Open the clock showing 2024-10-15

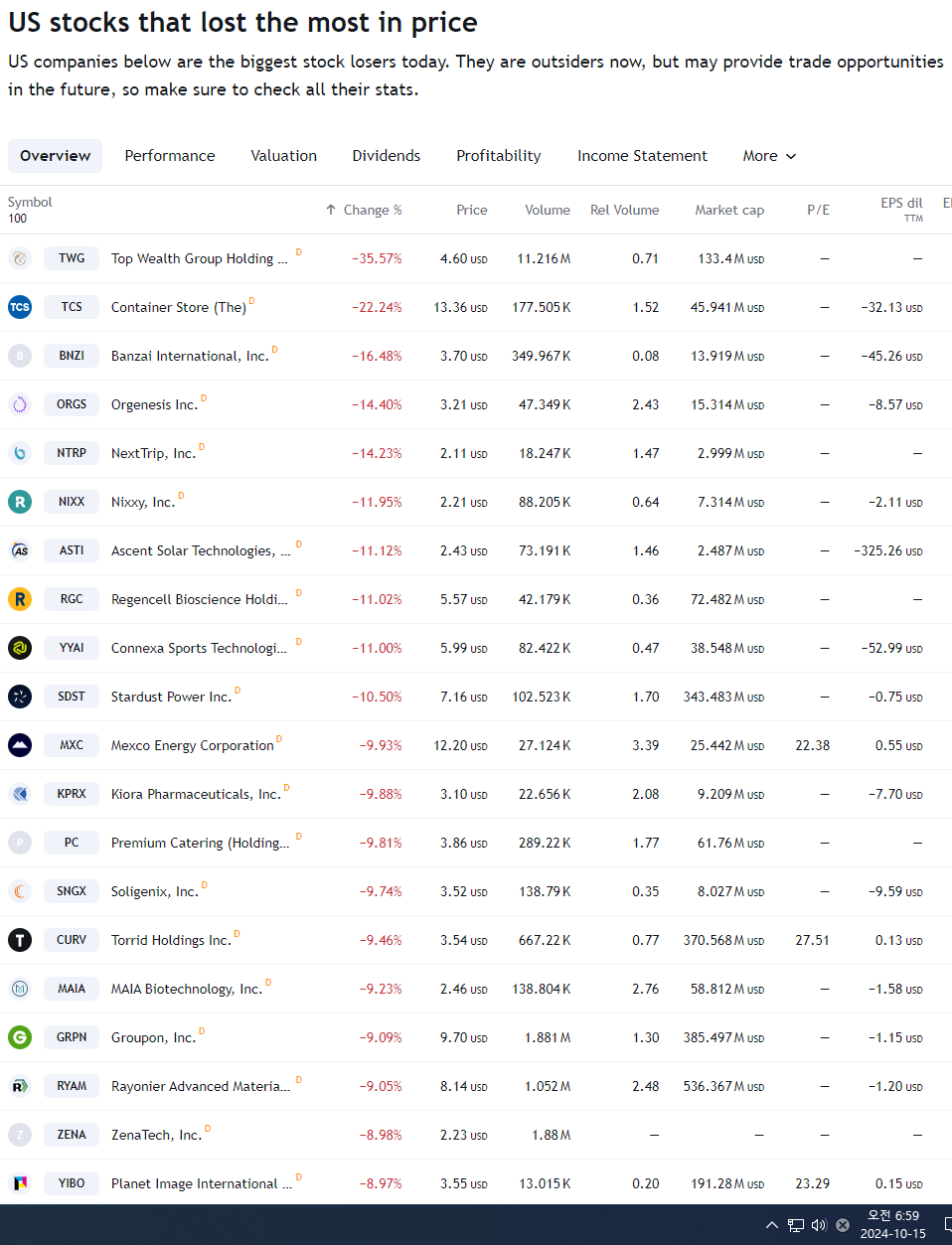(x=893, y=1225)
